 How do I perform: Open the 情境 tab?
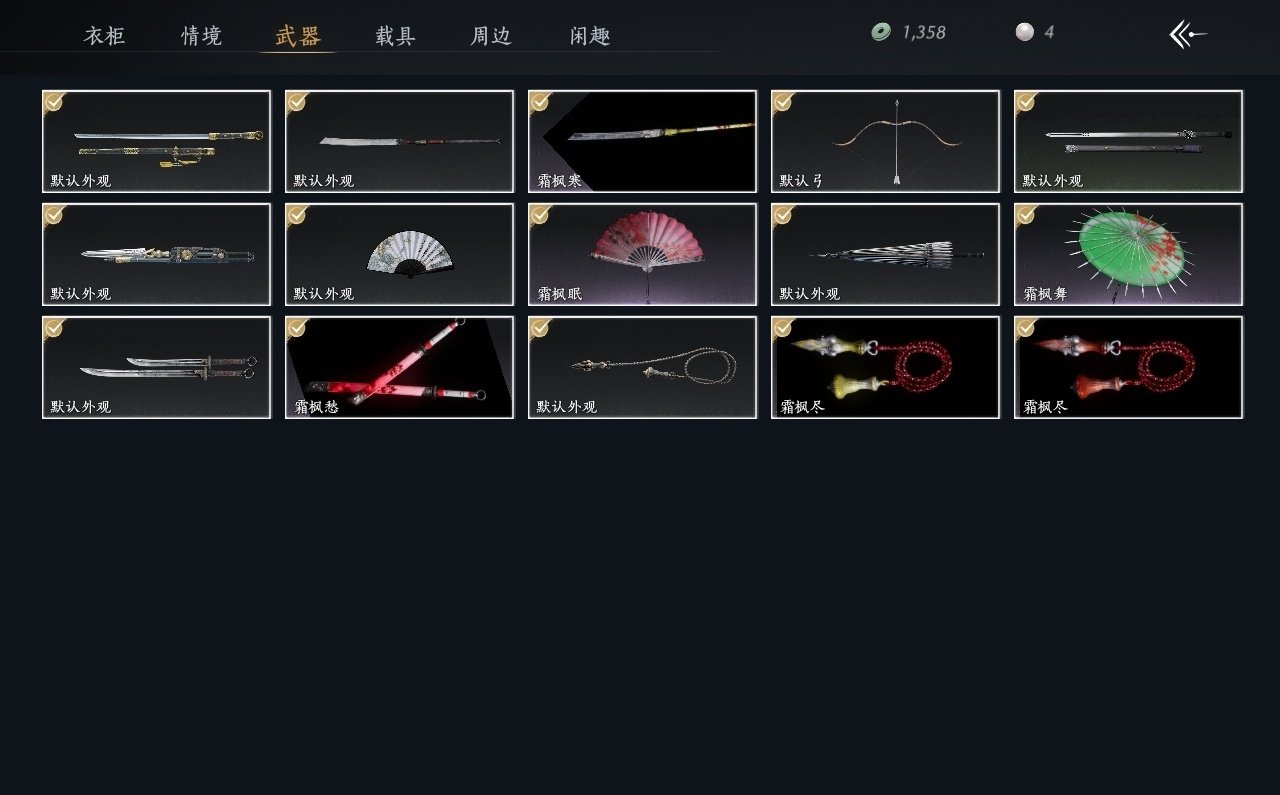tap(201, 36)
